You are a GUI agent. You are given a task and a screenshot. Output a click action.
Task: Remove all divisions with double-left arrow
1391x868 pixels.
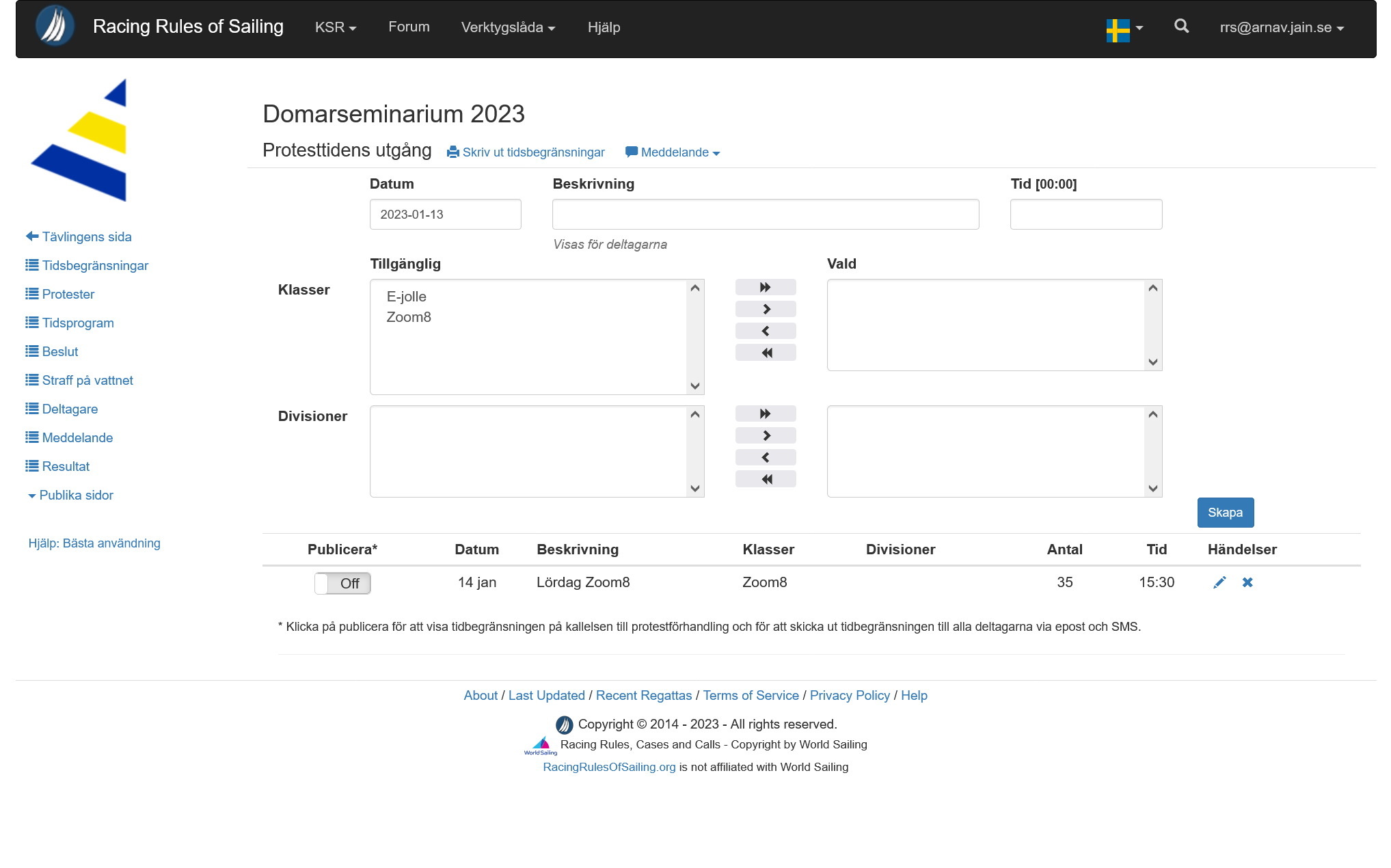click(766, 479)
